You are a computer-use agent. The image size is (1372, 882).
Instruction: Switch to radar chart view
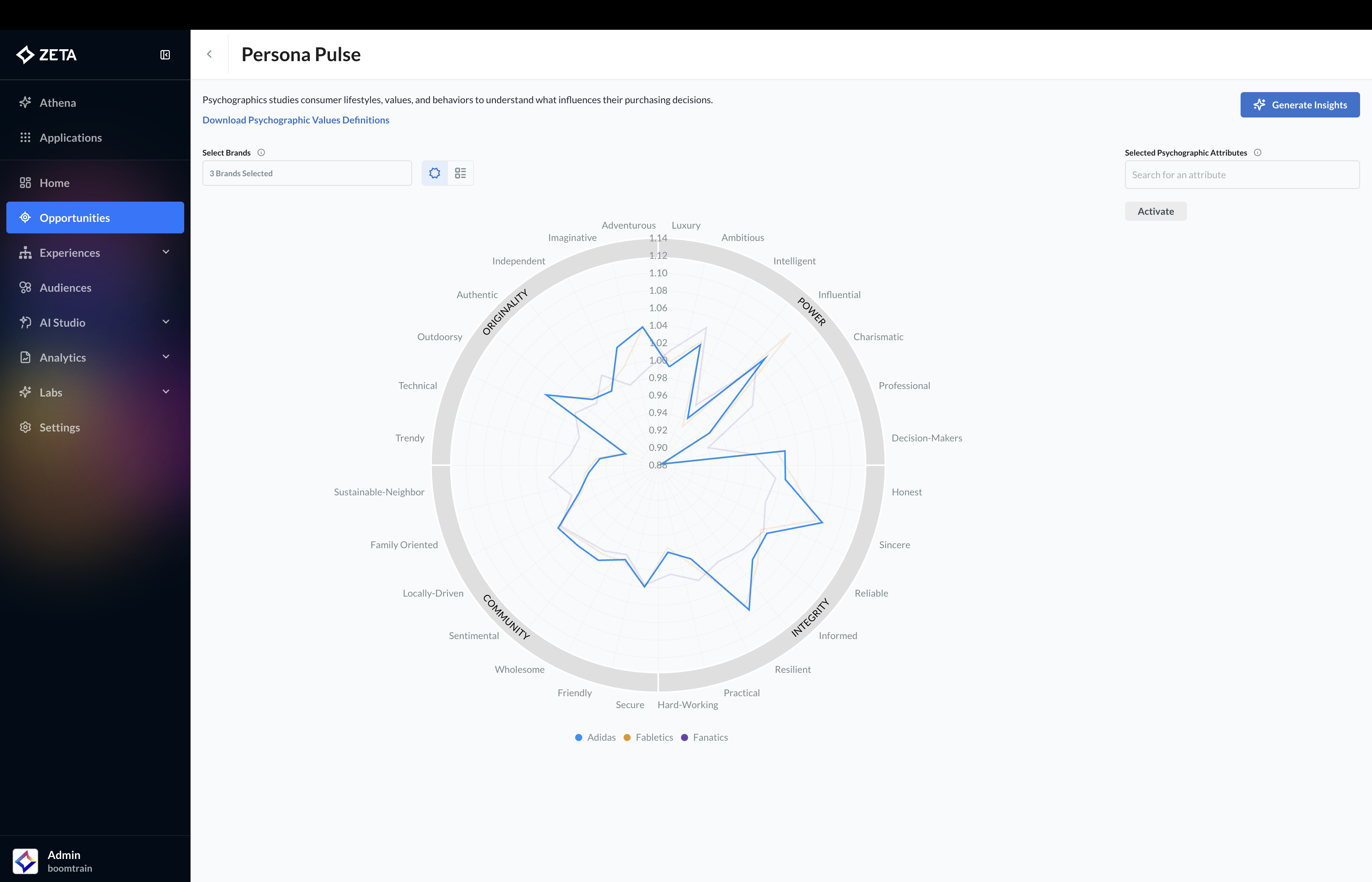435,173
